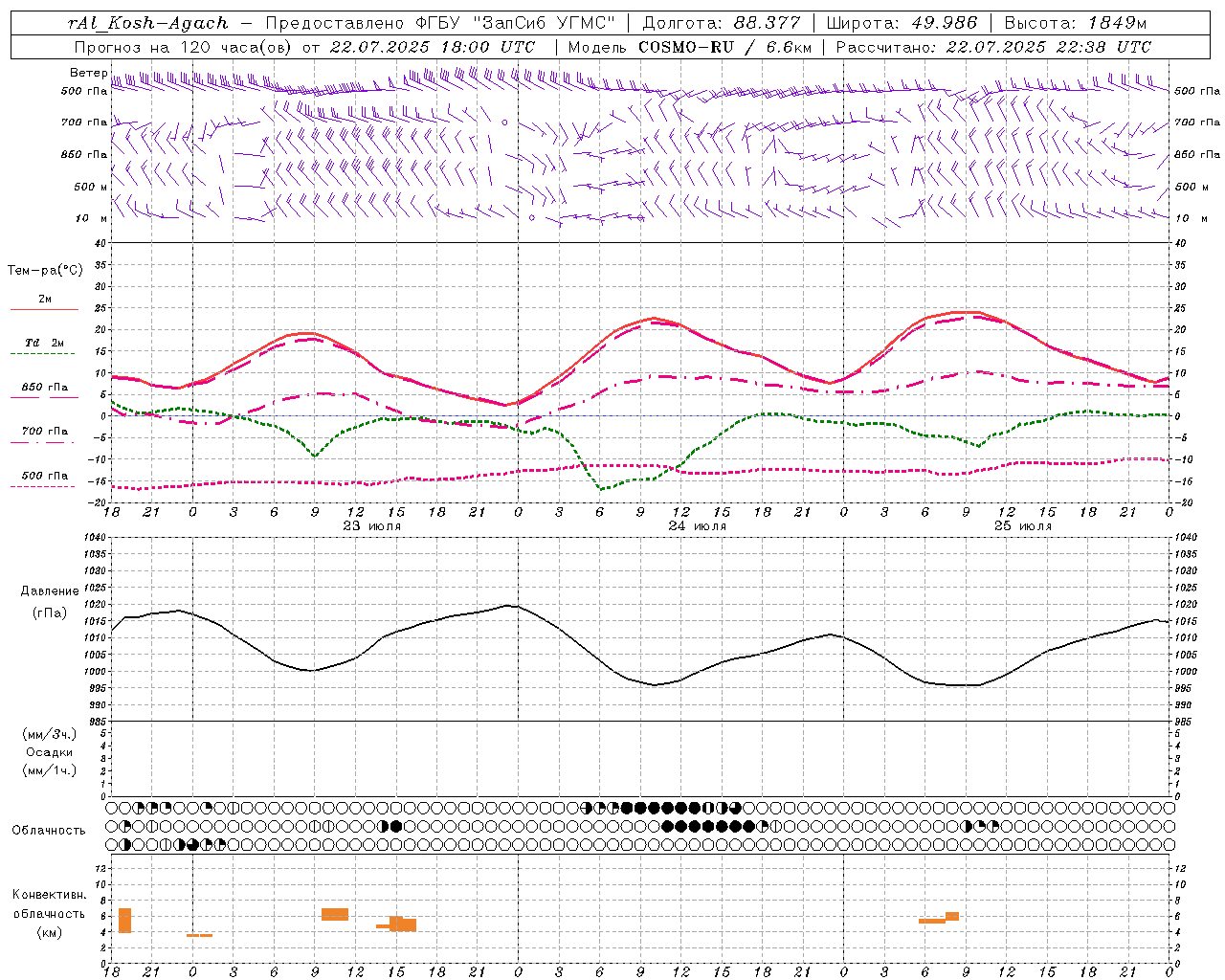This screenshot has width=1225, height=980.
Task: Click the '23 июля' date label
Action: pyautogui.click(x=371, y=526)
